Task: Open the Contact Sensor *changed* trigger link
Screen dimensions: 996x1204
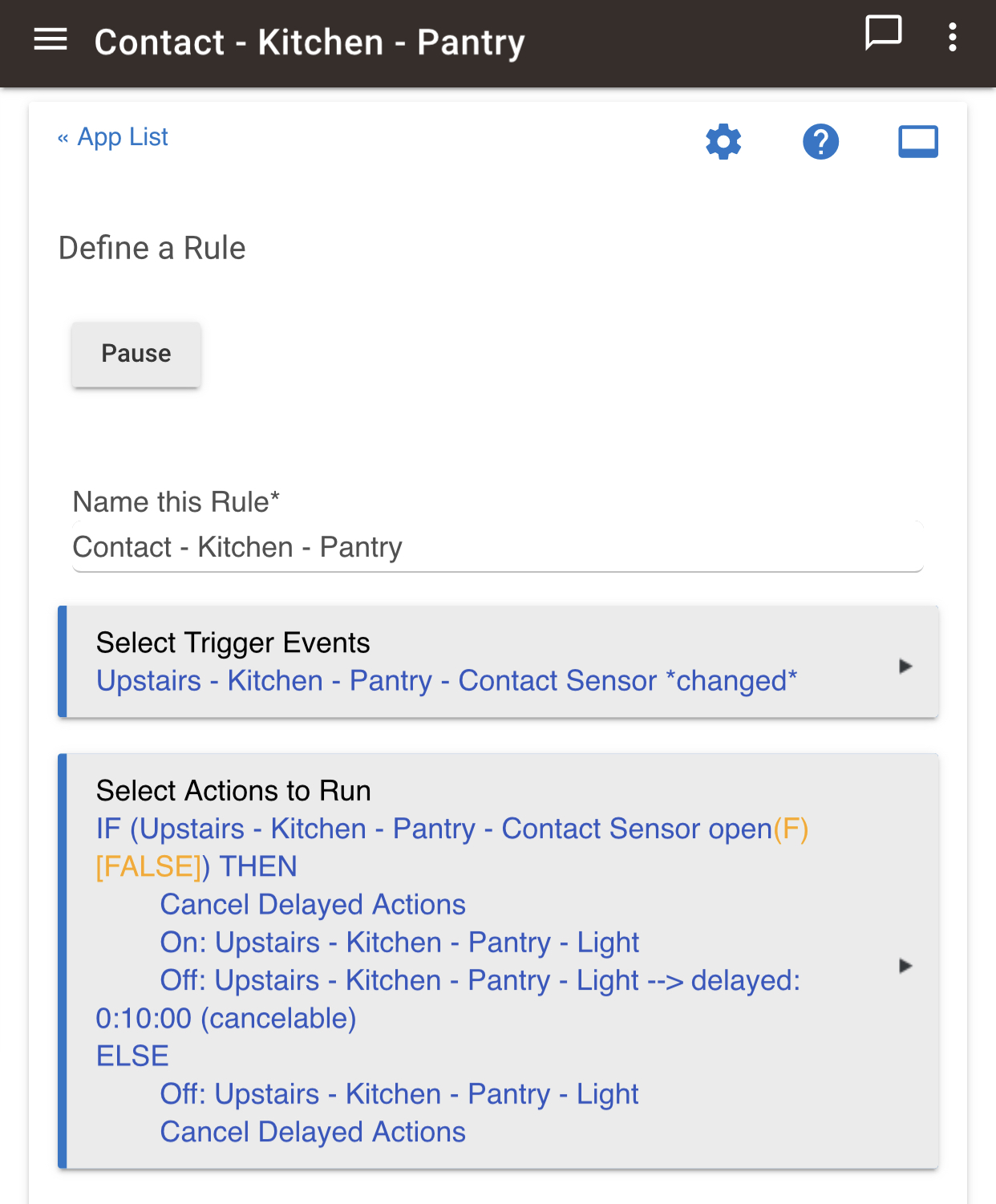Action: pos(447,681)
